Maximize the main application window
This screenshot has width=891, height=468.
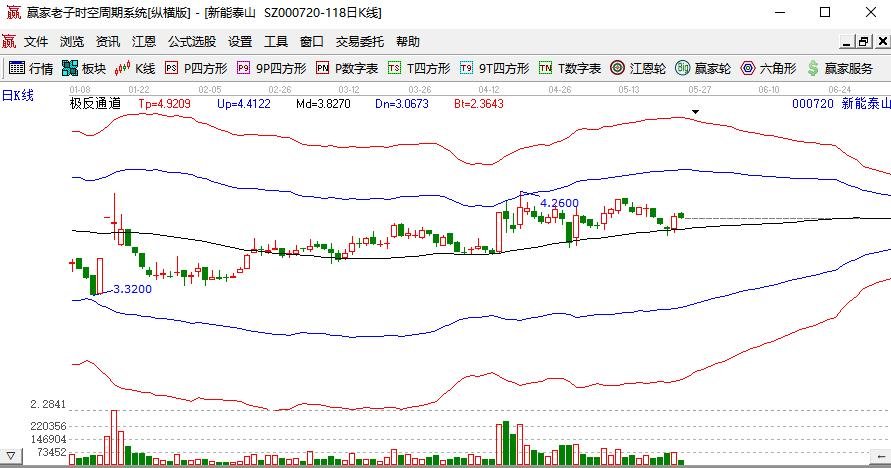tap(825, 12)
